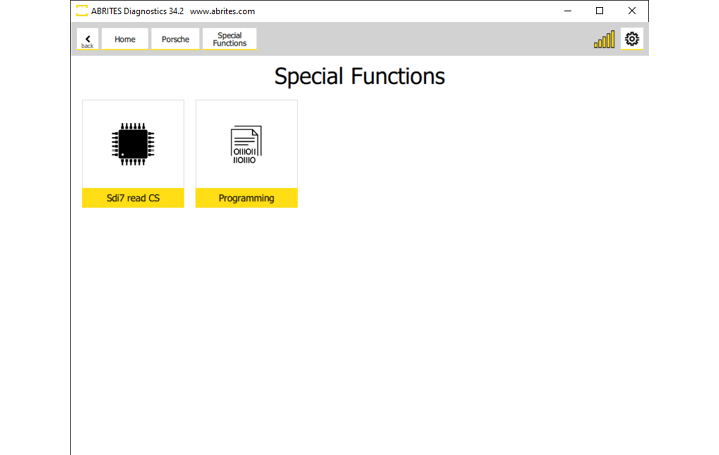Screen dimensions: 719x455
Task: Select the microchip icon for Sdi7
Action: 132,144
